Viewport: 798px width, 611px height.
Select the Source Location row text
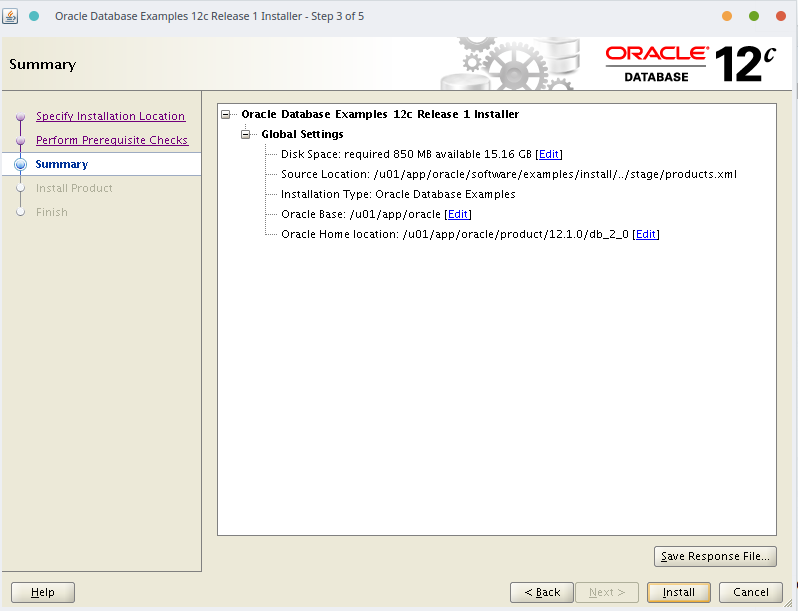tap(508, 174)
